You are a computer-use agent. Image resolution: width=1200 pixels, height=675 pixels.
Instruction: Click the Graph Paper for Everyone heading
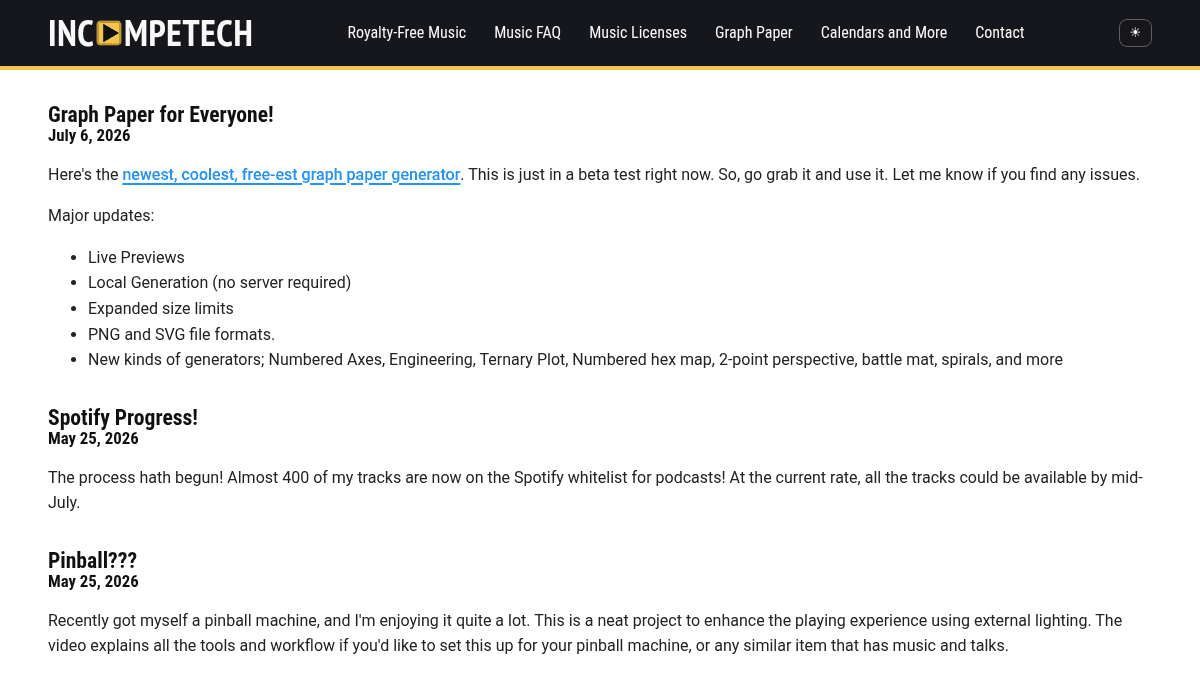(161, 114)
